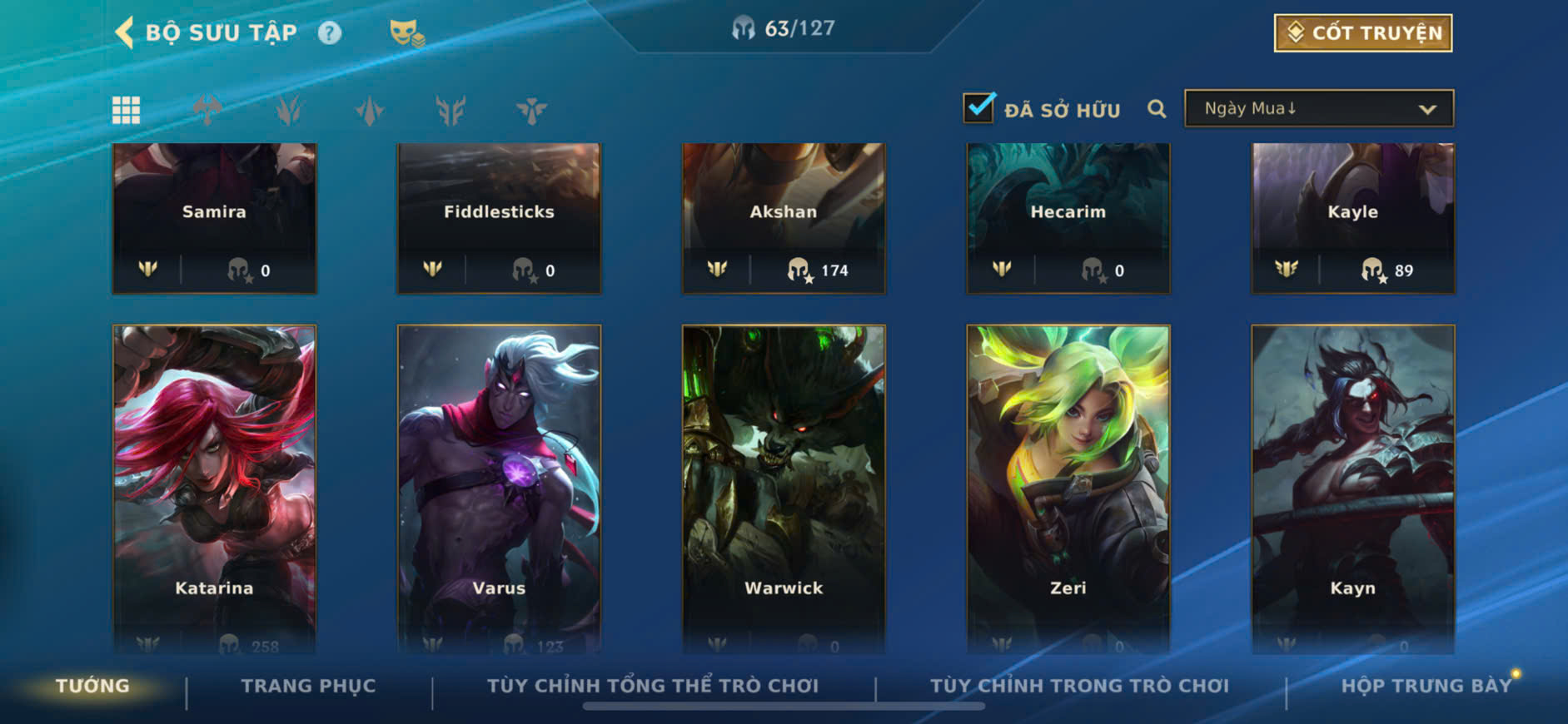This screenshot has width=1568, height=724.
Task: Select the all-champions grid filter icon
Action: pyautogui.click(x=127, y=110)
